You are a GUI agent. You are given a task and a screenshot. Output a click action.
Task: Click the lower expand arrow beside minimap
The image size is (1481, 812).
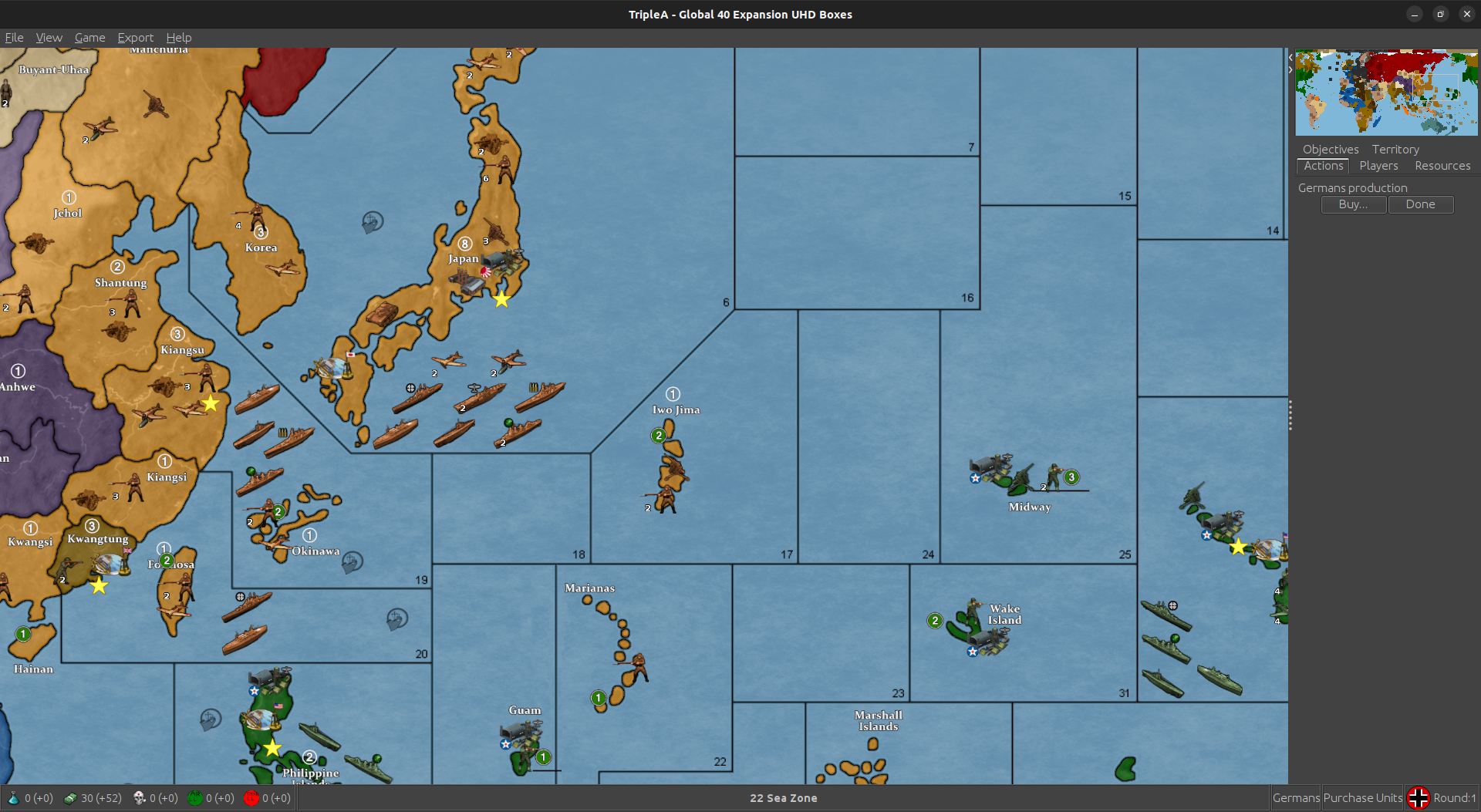tap(1290, 70)
